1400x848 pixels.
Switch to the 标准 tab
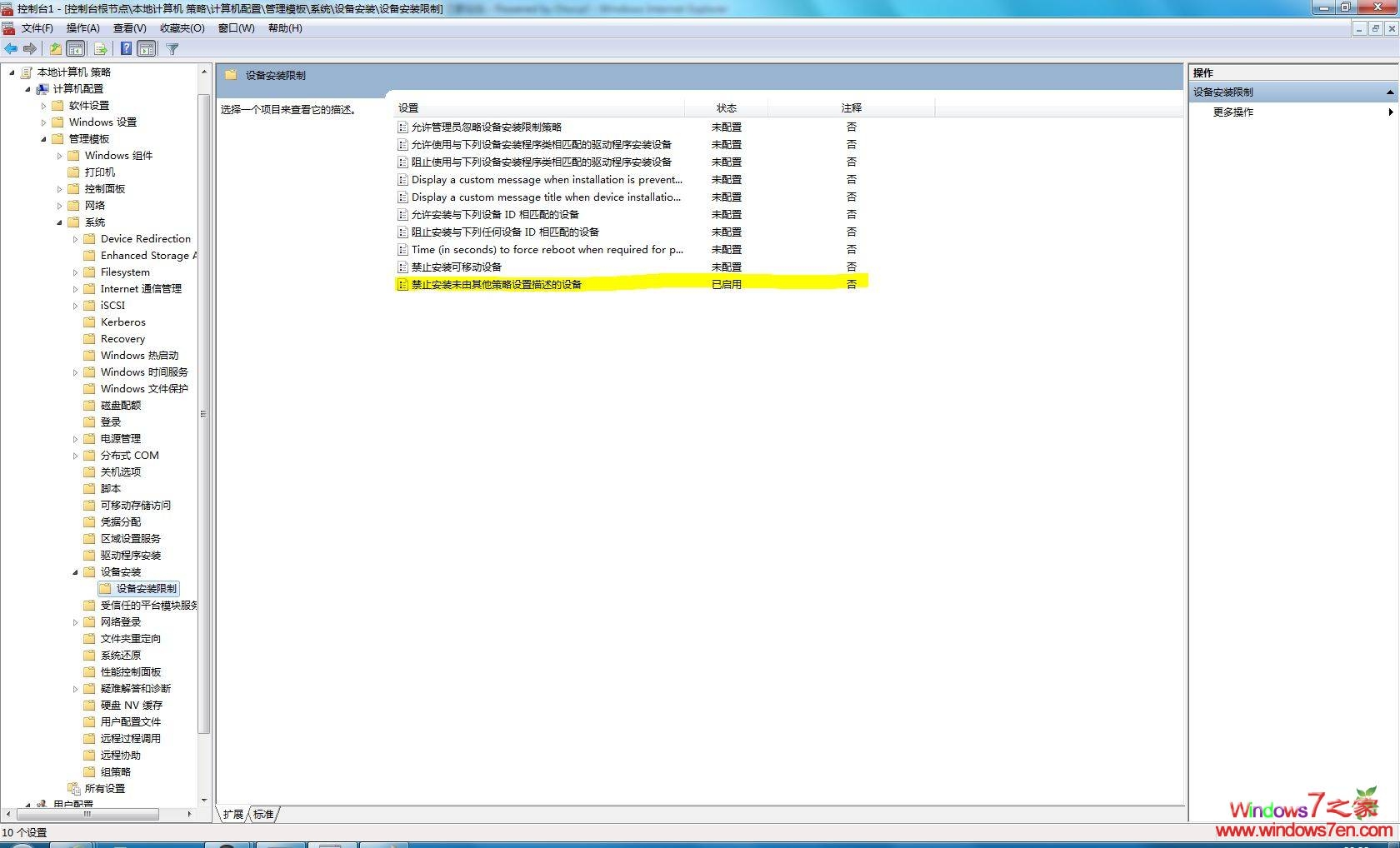tap(262, 814)
